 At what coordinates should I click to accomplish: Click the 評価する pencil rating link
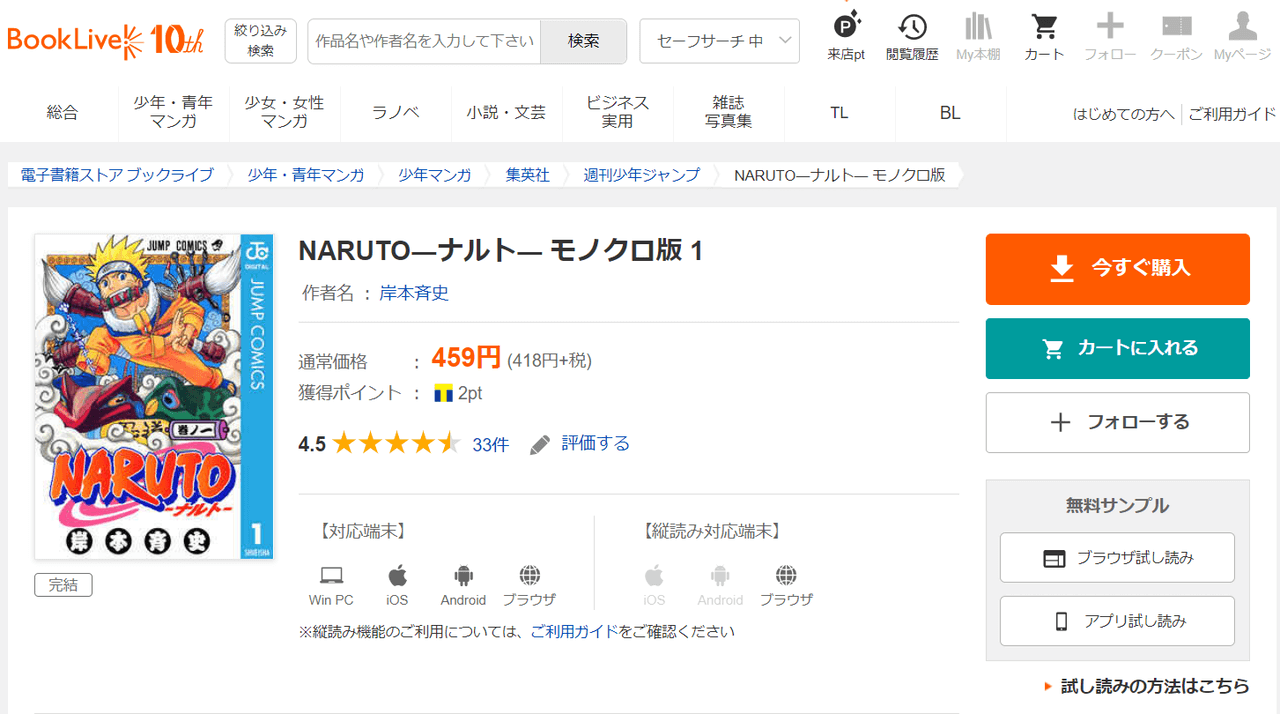point(581,443)
